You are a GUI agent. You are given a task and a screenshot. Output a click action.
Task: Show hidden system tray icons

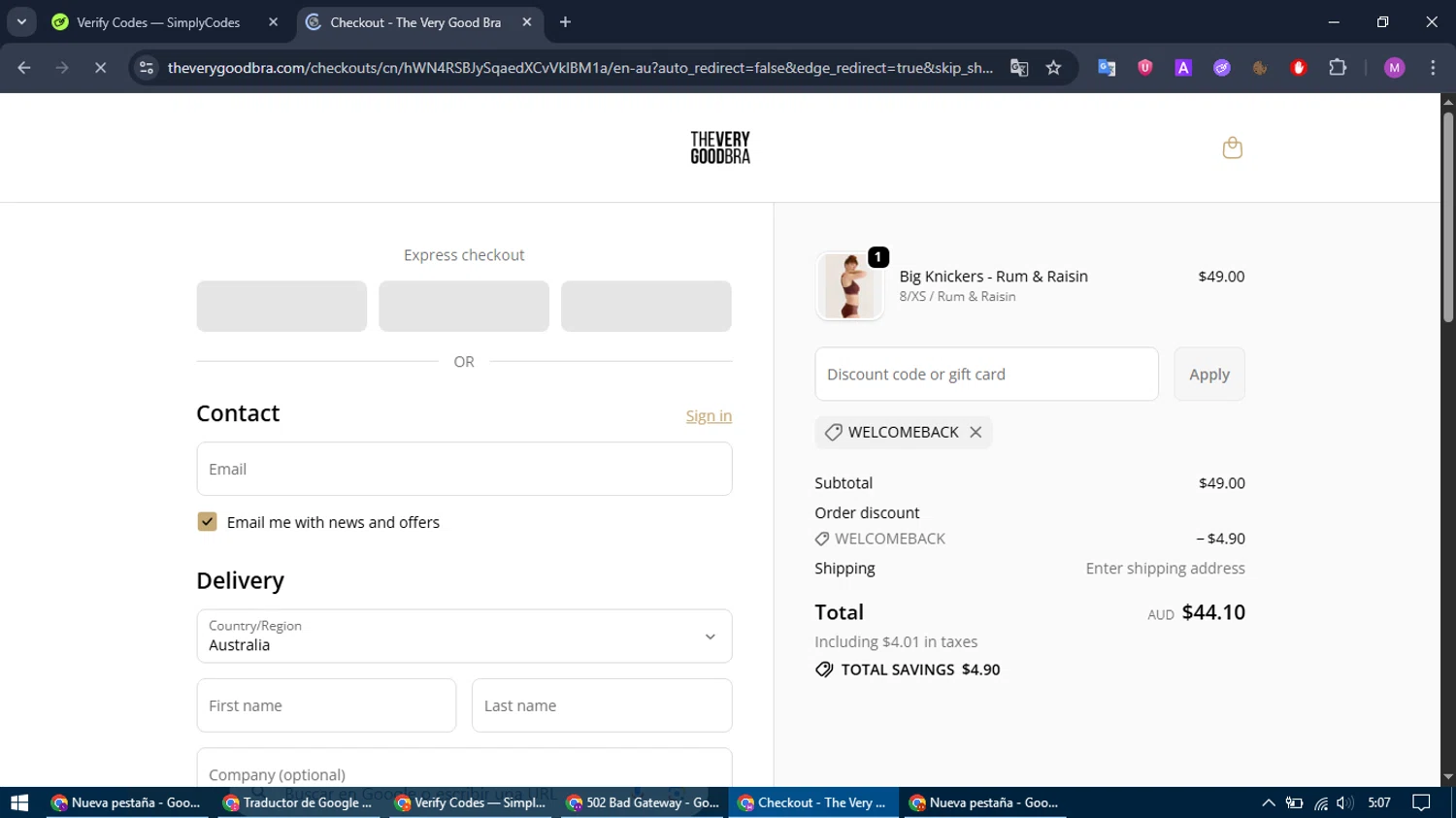(x=1268, y=802)
